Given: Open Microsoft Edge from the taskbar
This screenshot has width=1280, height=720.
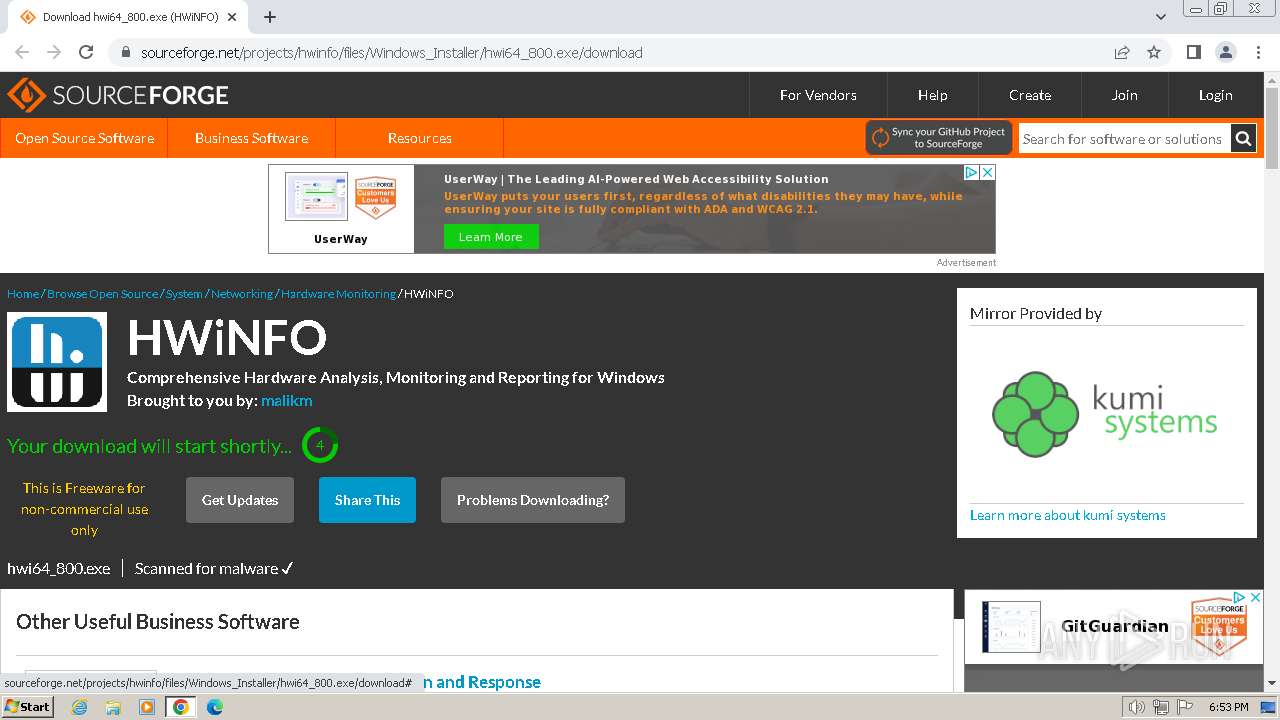Looking at the screenshot, I should click(215, 707).
